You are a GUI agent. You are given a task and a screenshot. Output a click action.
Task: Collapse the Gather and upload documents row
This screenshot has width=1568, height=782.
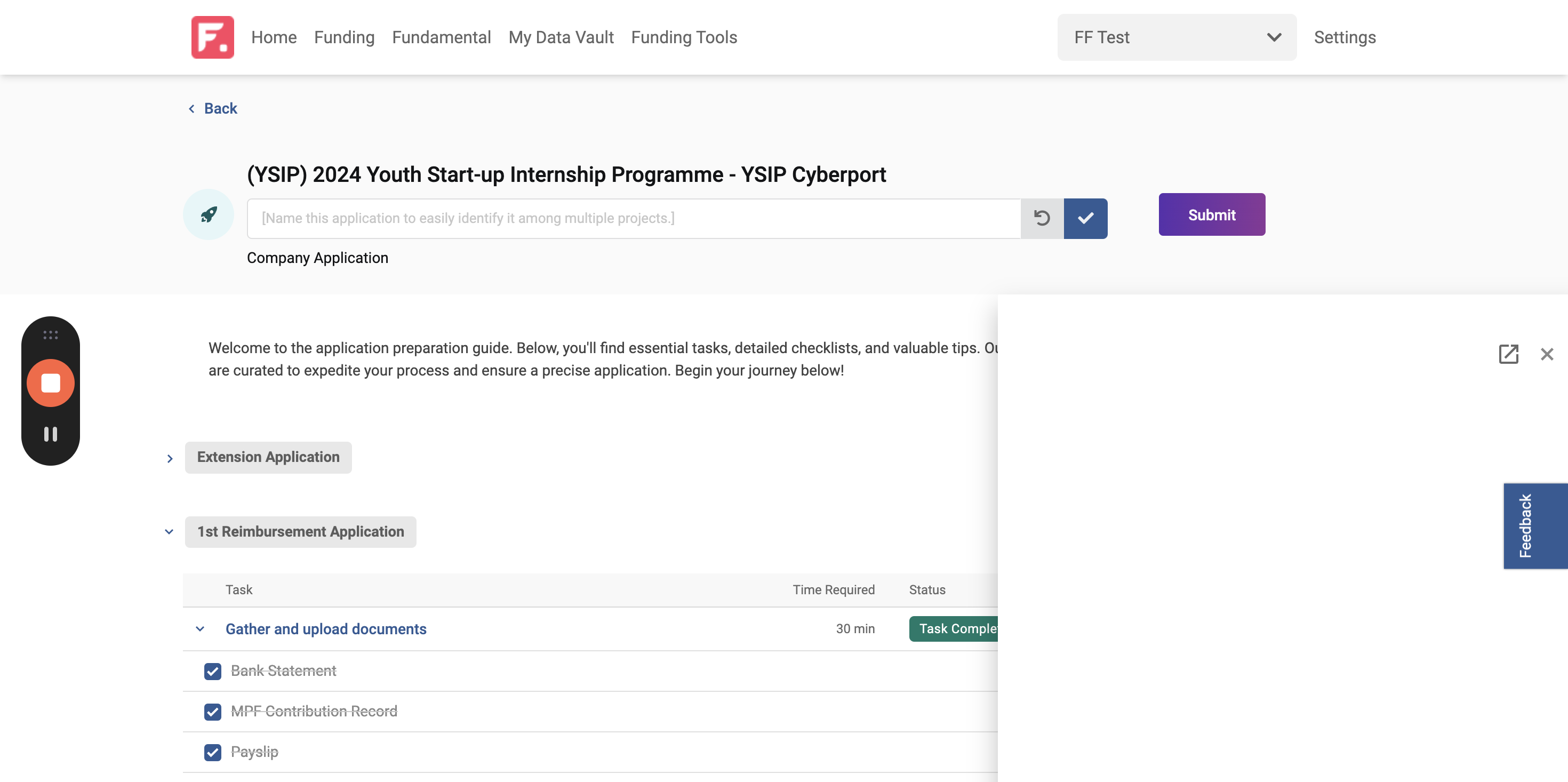[200, 629]
